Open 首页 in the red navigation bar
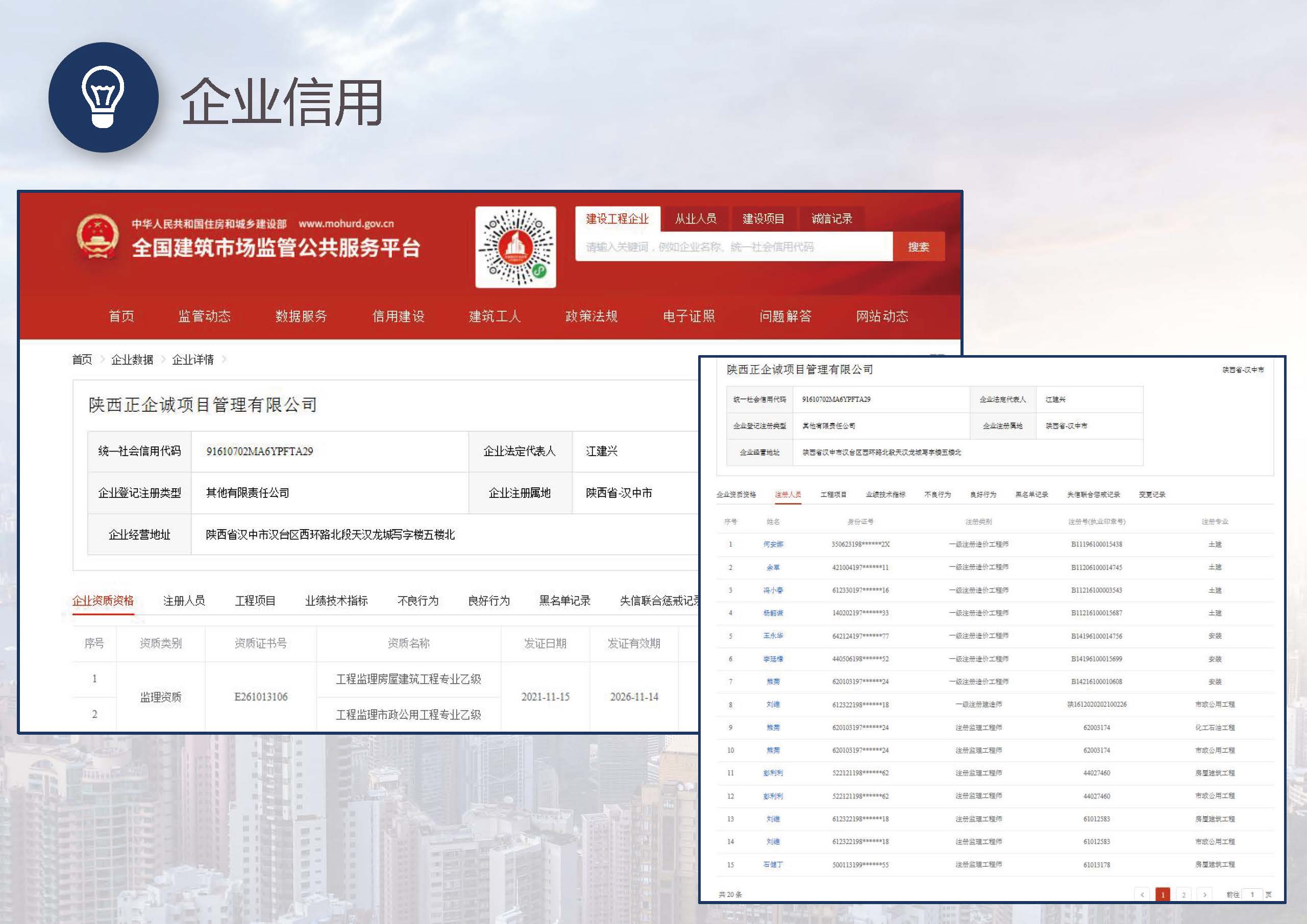 coord(121,316)
